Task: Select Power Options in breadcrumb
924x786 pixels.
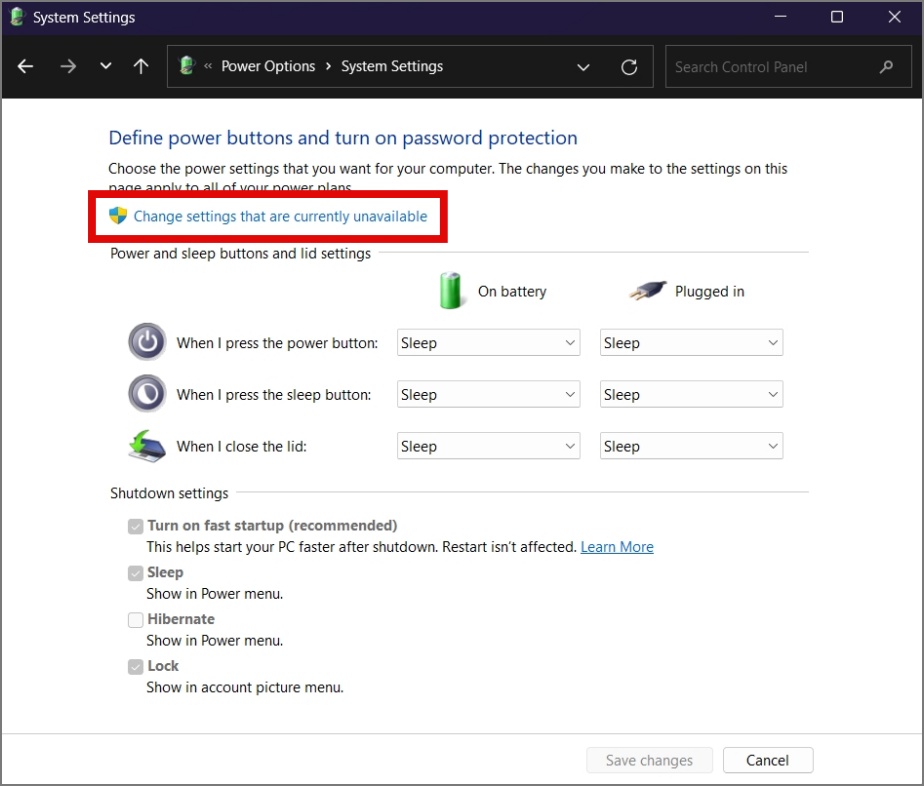Action: point(268,67)
